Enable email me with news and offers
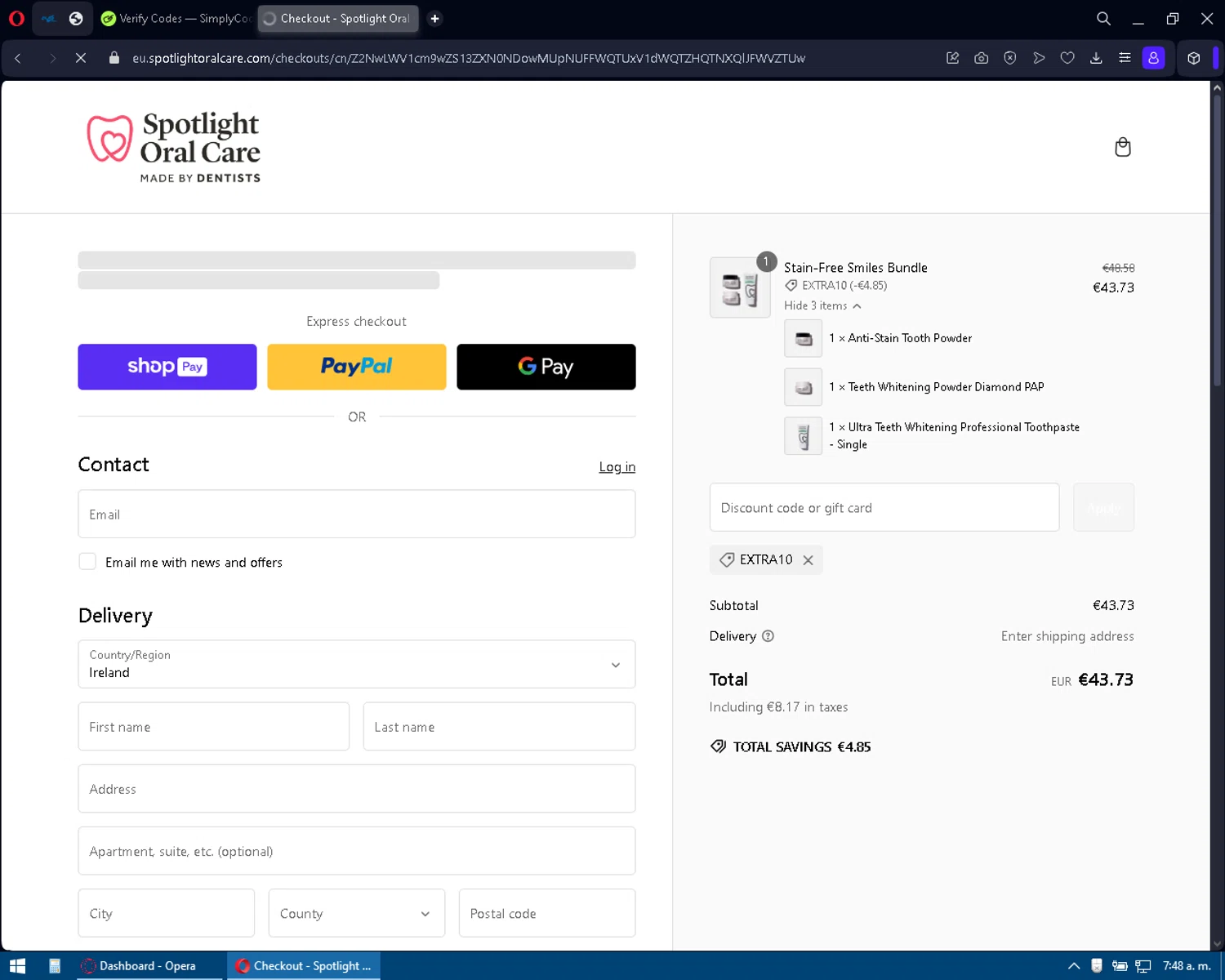Viewport: 1225px width, 980px height. tap(87, 562)
